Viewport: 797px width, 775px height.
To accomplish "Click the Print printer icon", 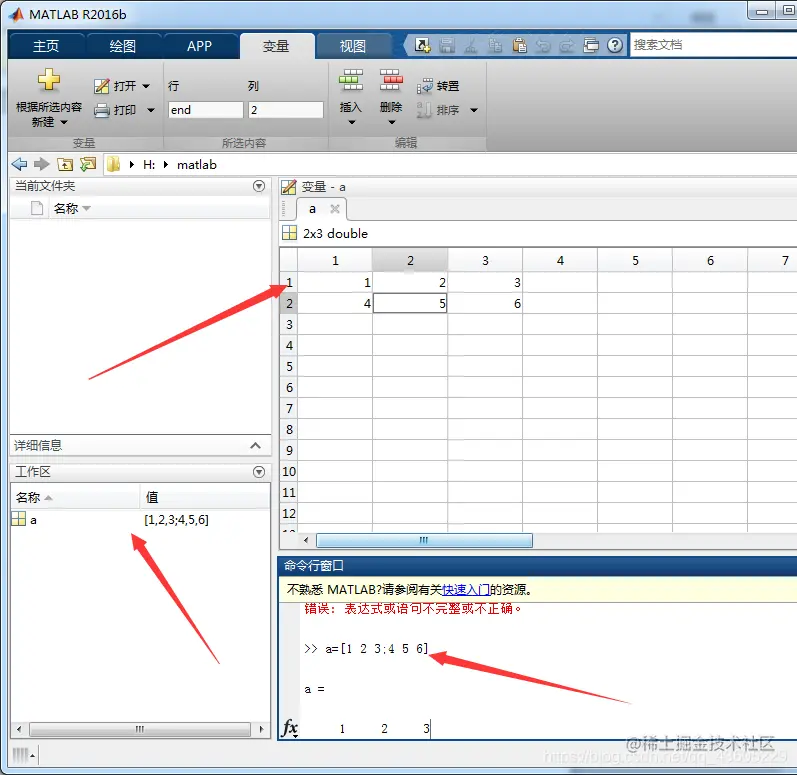I will (102, 110).
